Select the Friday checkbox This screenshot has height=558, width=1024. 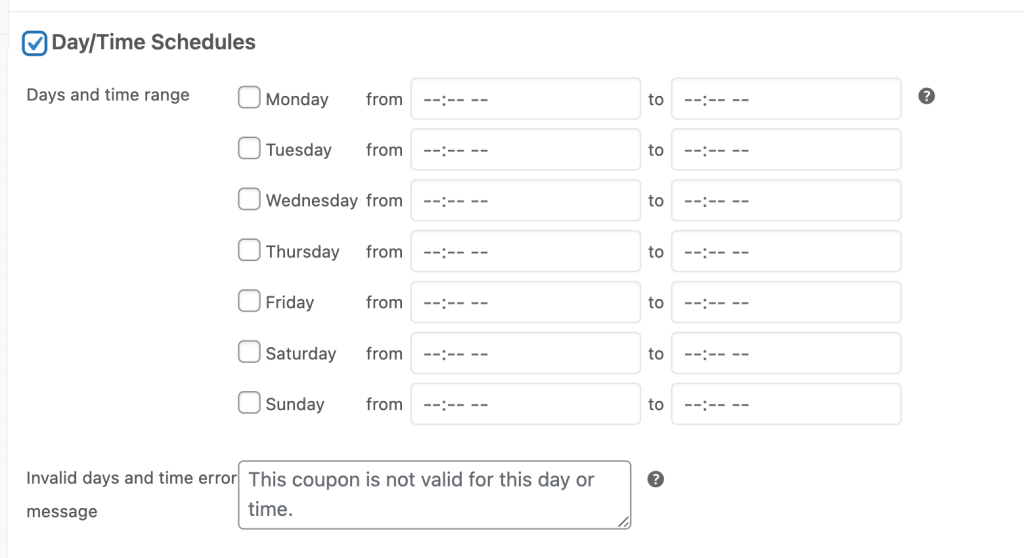[x=249, y=301]
